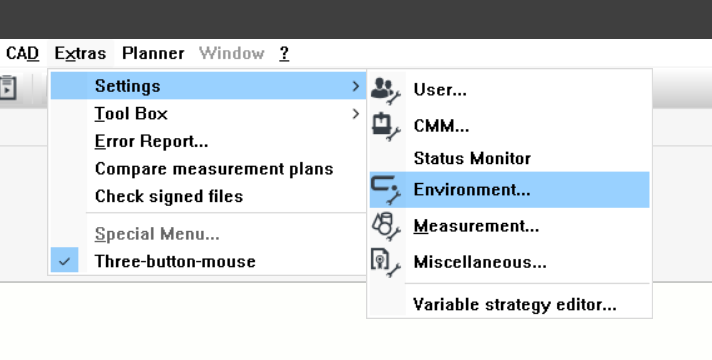
Task: Open the Extras menu
Action: tap(80, 54)
